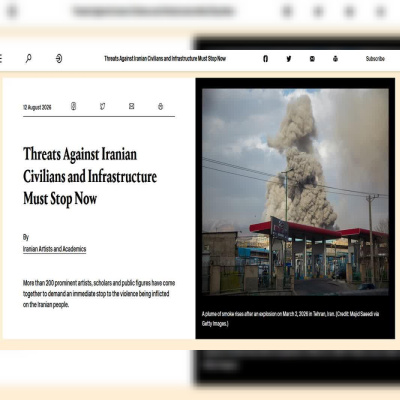Image resolution: width=400 pixels, height=400 pixels.
Task: Click the Subscribe link
Action: pyautogui.click(x=375, y=59)
